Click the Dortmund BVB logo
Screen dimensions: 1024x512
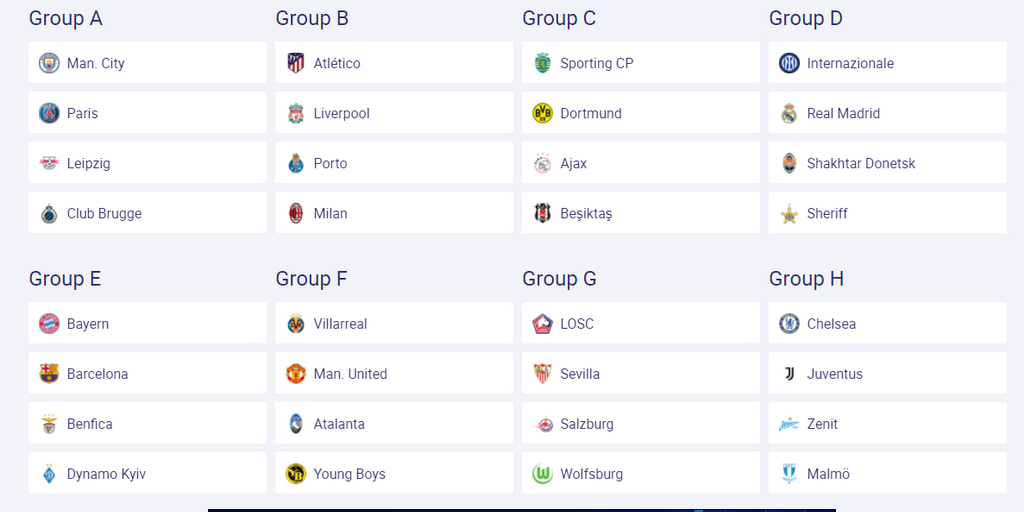coord(543,114)
